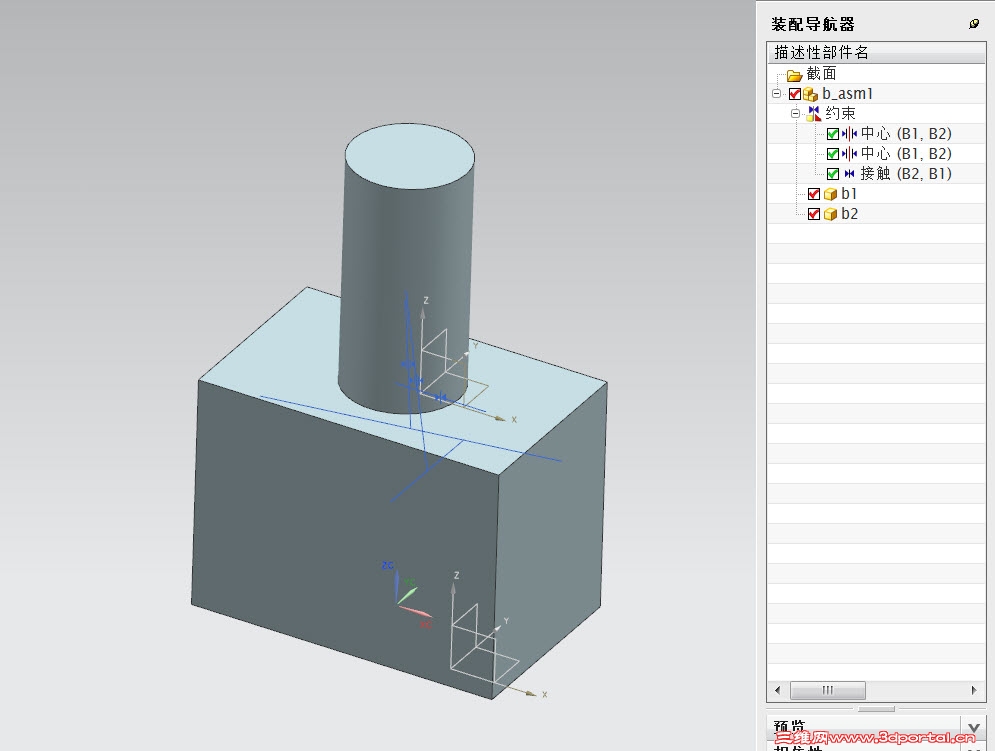
Task: Click the navigator scrollbar left arrow
Action: click(x=777, y=690)
